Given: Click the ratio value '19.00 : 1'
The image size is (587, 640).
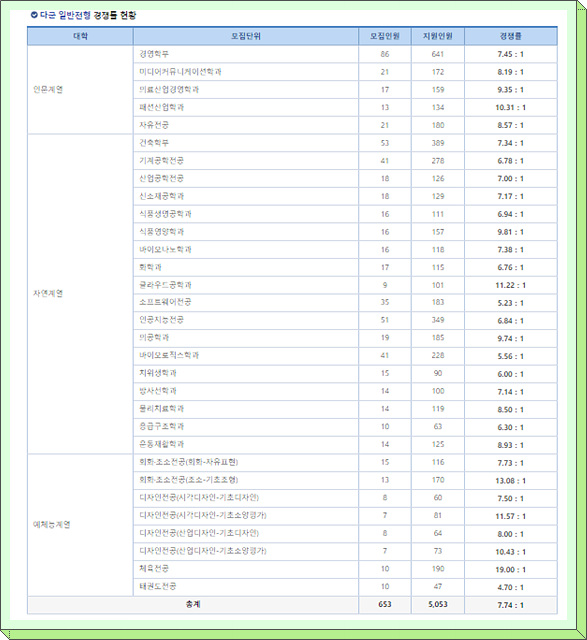Looking at the screenshot, I should 510,570.
